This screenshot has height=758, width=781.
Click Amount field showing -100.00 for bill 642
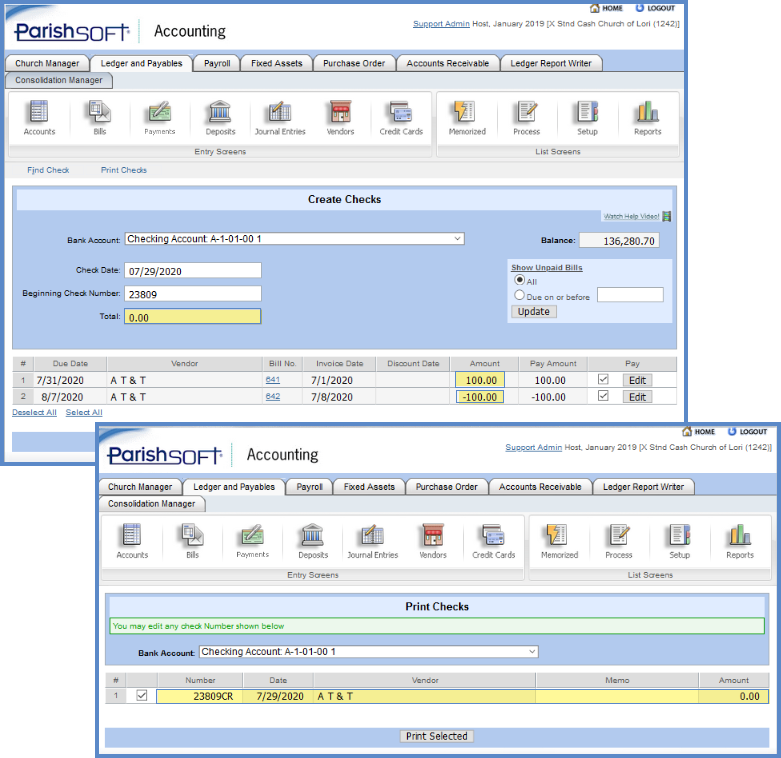coord(480,397)
